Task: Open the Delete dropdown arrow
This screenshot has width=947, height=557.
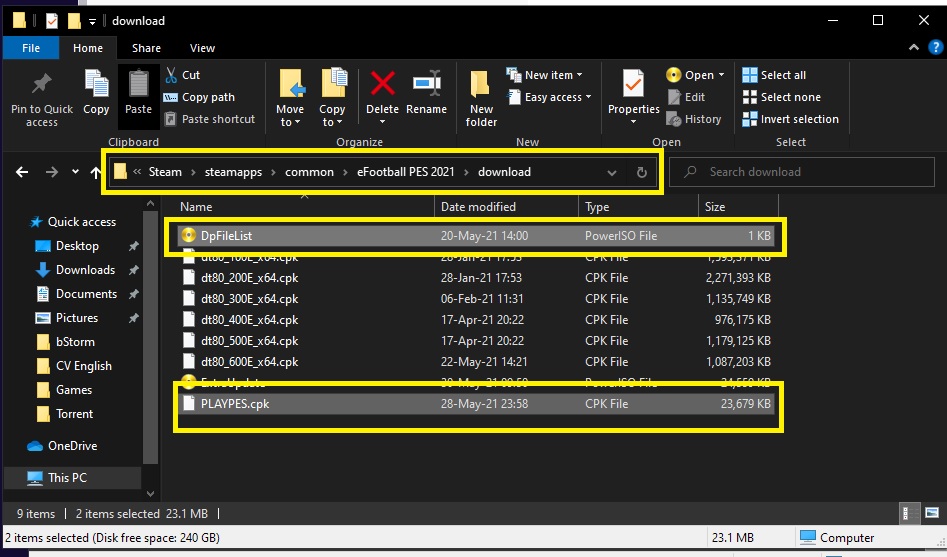Action: pos(382,122)
